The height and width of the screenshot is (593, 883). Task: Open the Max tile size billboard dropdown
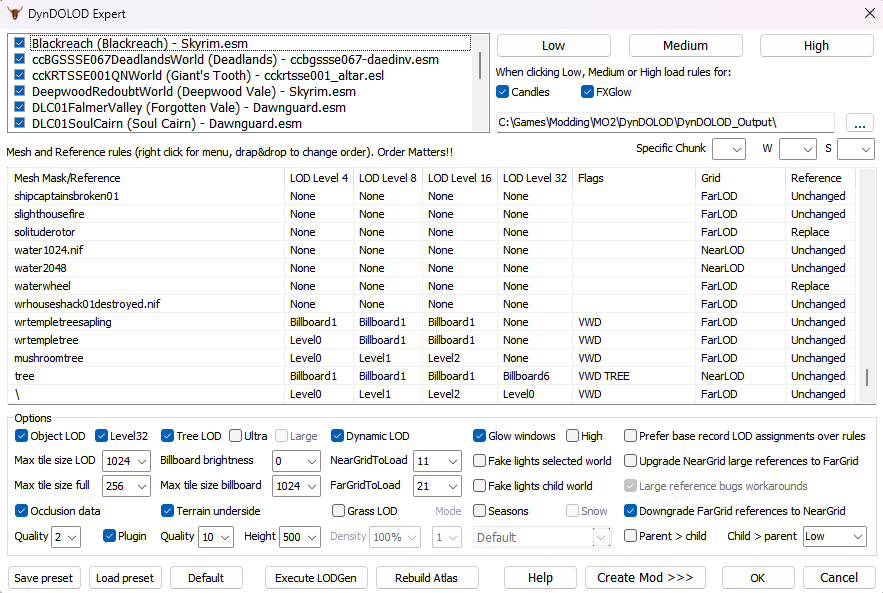(x=296, y=486)
